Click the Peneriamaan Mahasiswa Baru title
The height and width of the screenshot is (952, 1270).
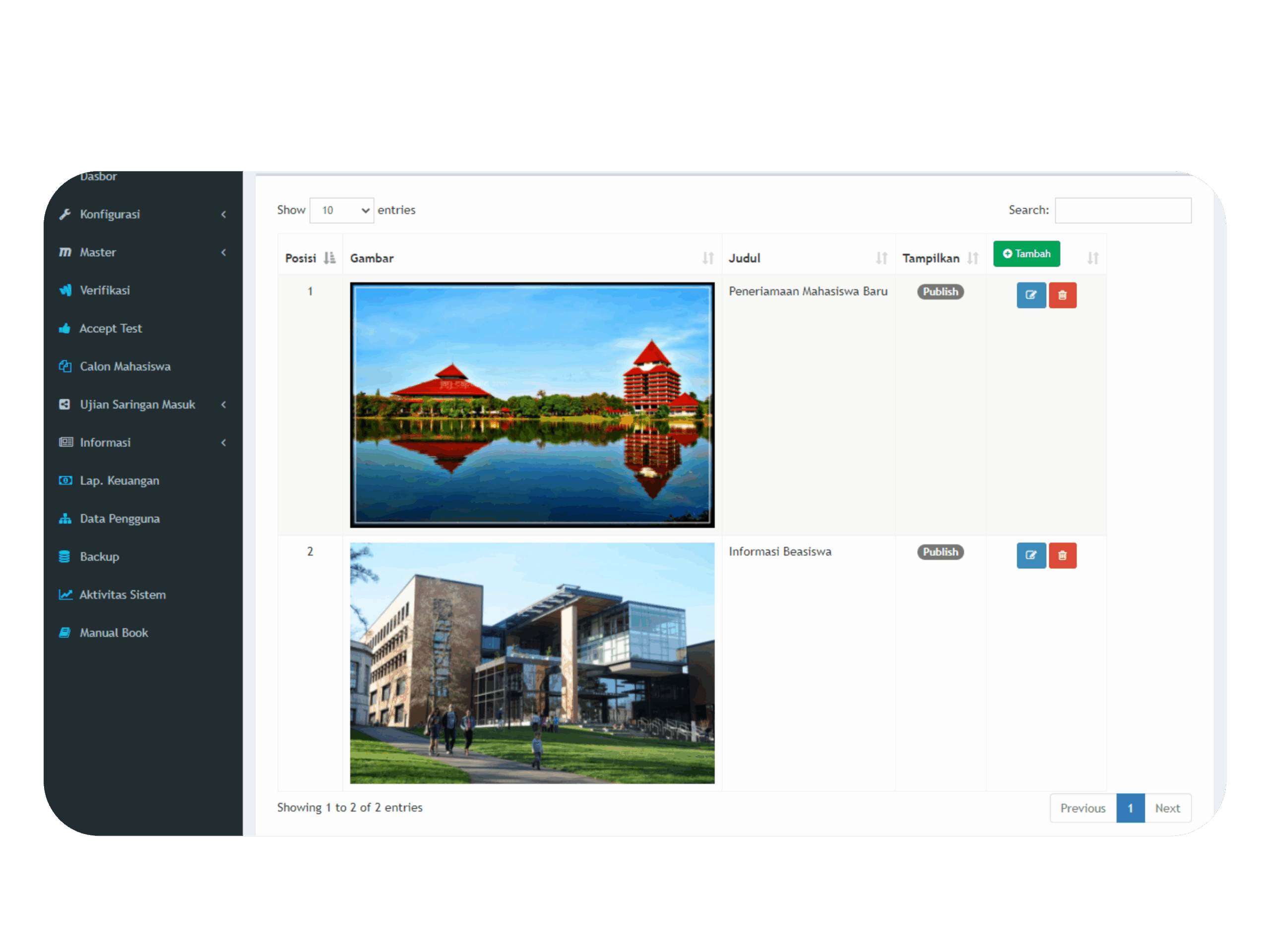pos(808,292)
